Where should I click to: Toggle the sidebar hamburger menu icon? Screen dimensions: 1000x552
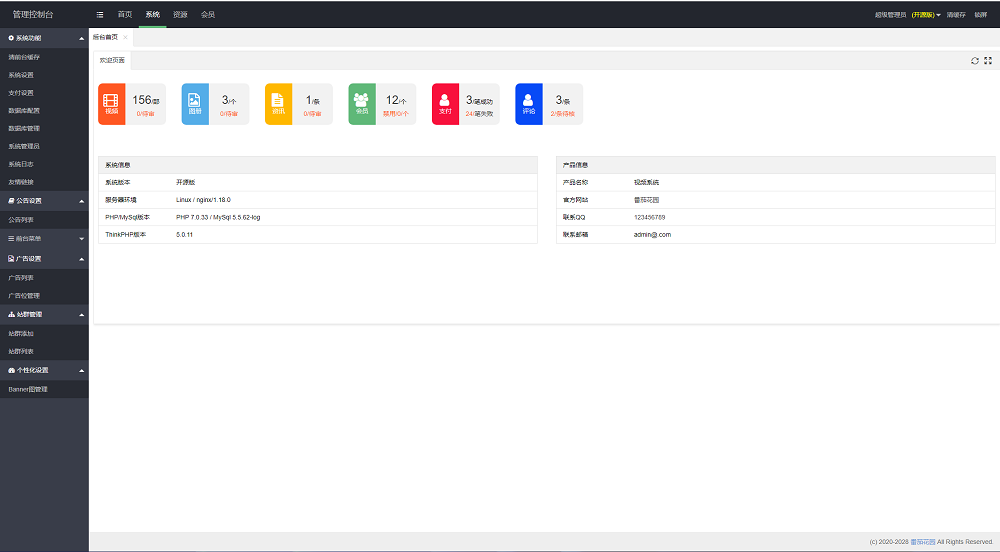(100, 15)
